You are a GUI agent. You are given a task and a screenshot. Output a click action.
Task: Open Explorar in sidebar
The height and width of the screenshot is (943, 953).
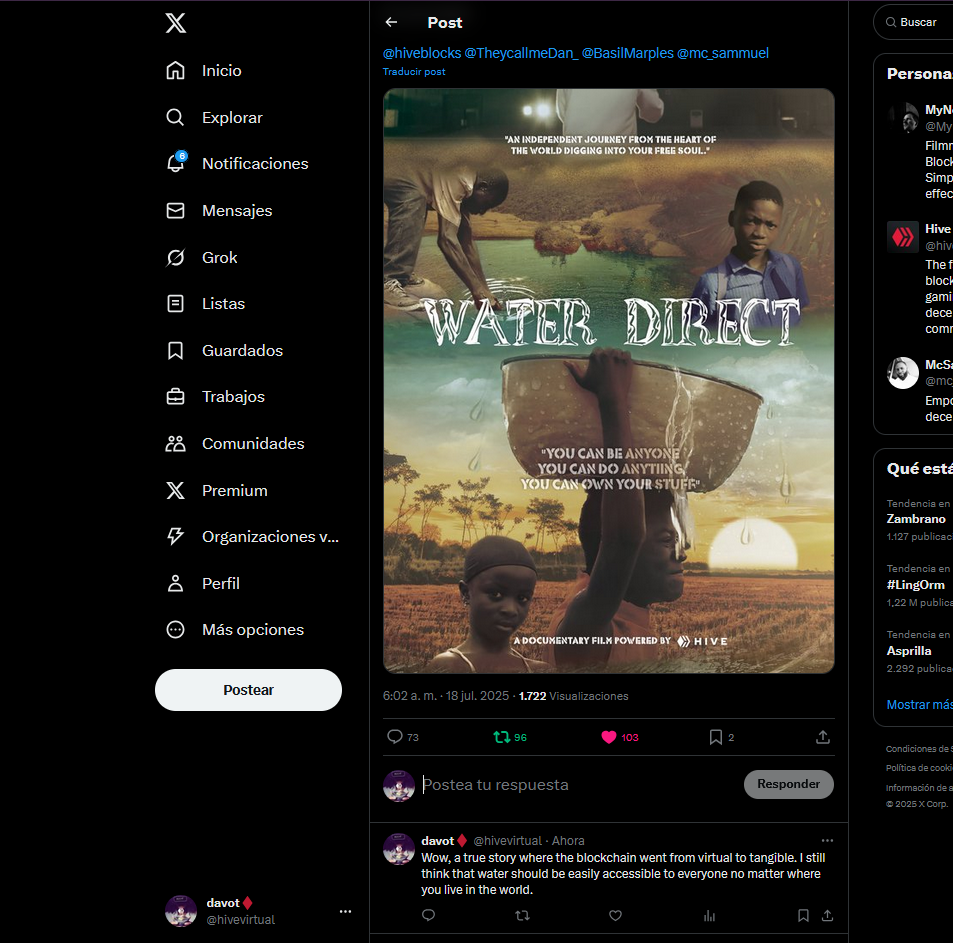(215, 117)
